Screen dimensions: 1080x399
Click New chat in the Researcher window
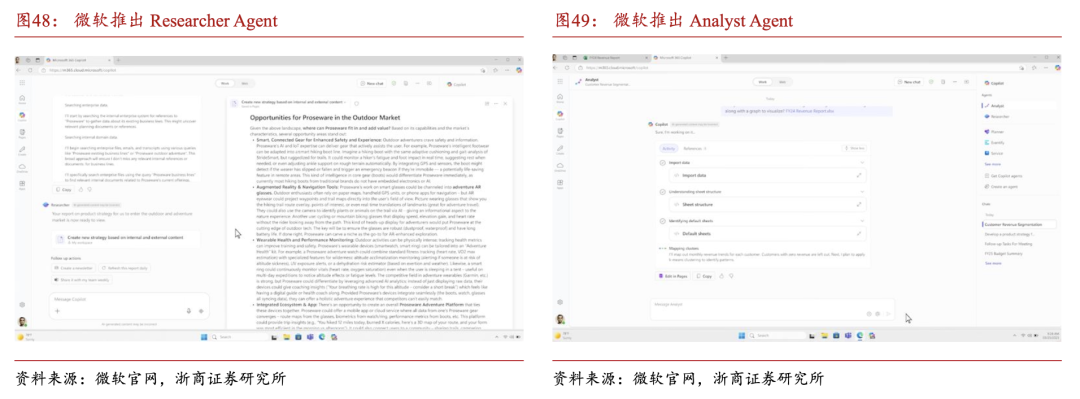point(372,83)
